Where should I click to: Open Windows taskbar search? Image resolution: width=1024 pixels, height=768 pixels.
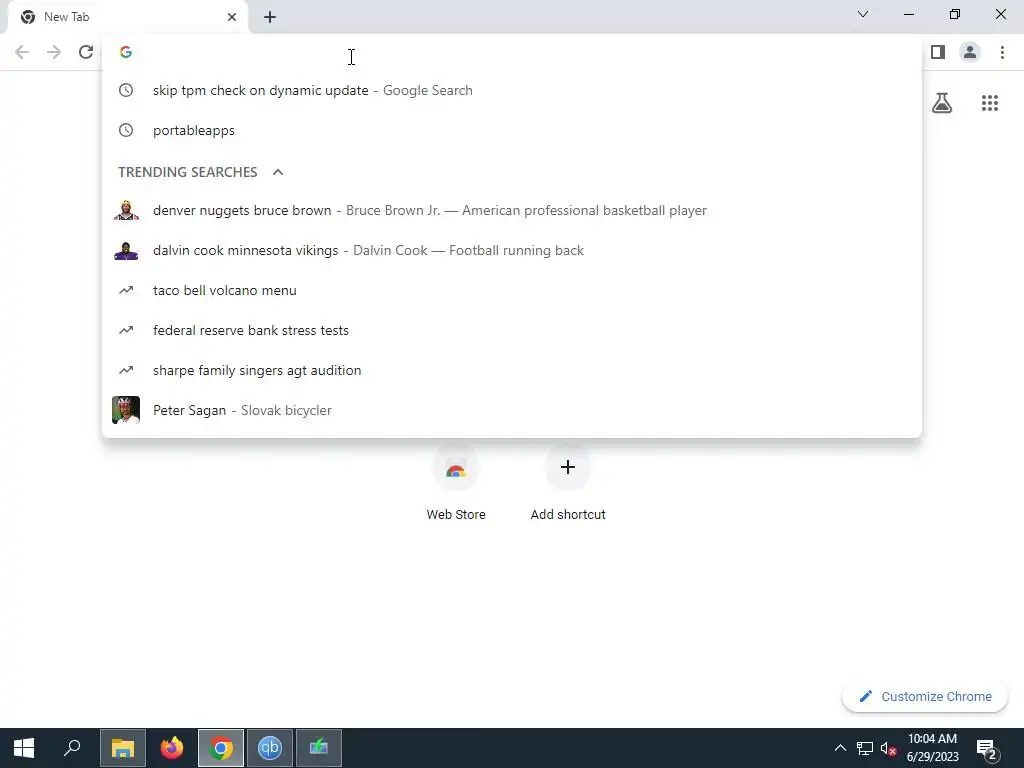pyautogui.click(x=72, y=748)
